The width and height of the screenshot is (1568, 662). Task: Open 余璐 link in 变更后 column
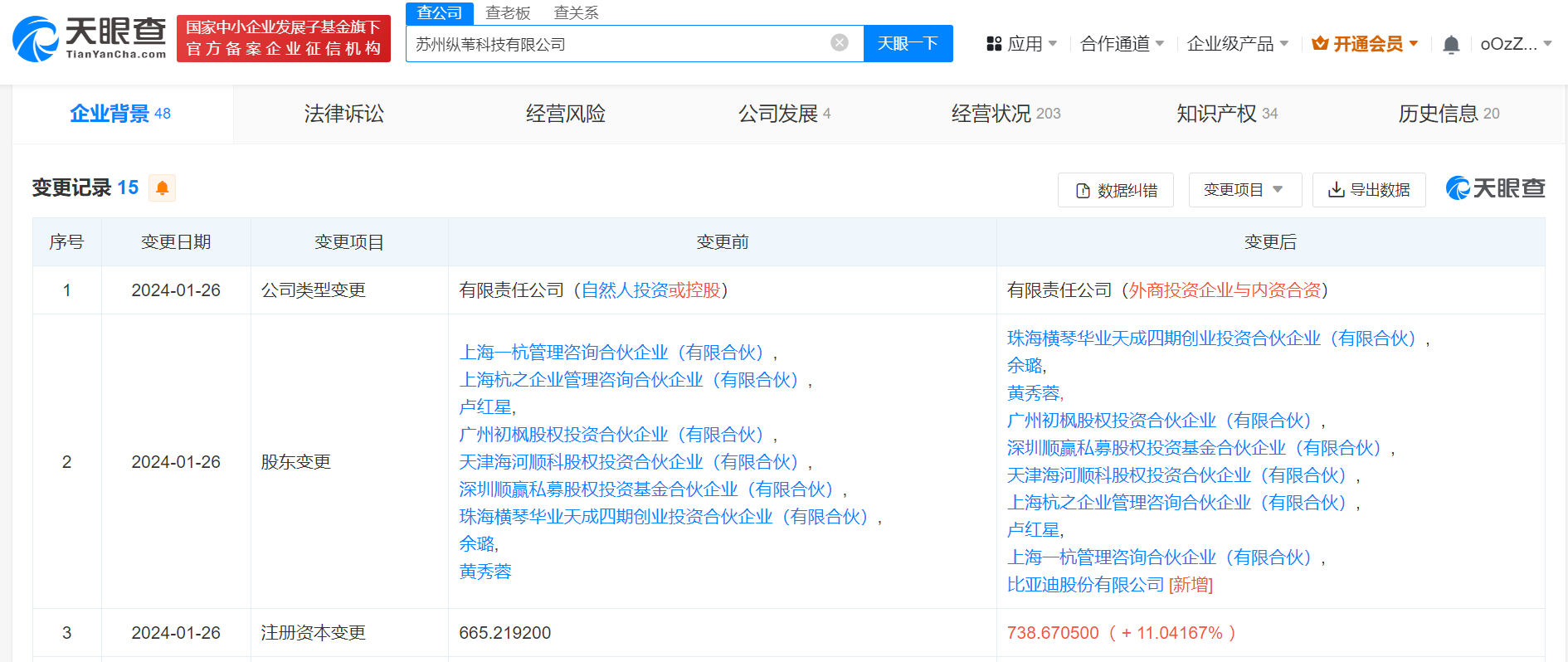[x=1025, y=366]
